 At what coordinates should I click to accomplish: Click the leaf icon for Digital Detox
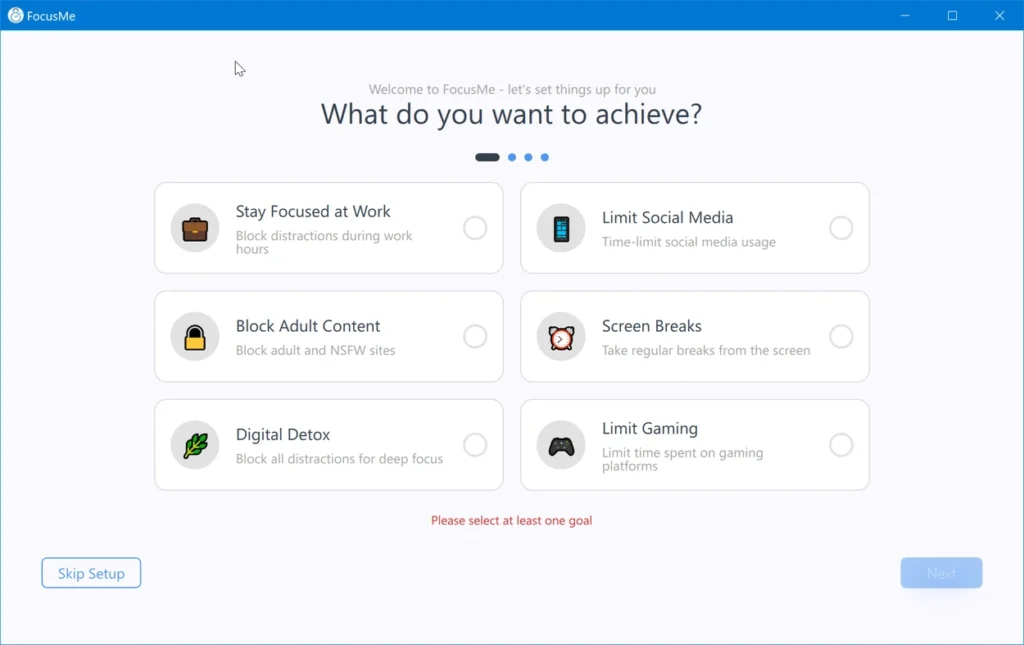[195, 445]
